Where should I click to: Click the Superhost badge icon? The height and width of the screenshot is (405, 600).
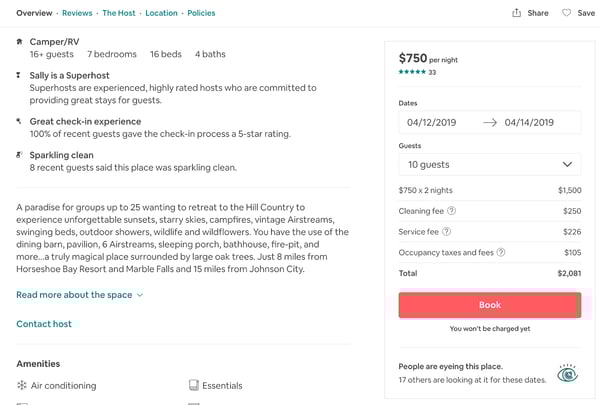[18, 75]
